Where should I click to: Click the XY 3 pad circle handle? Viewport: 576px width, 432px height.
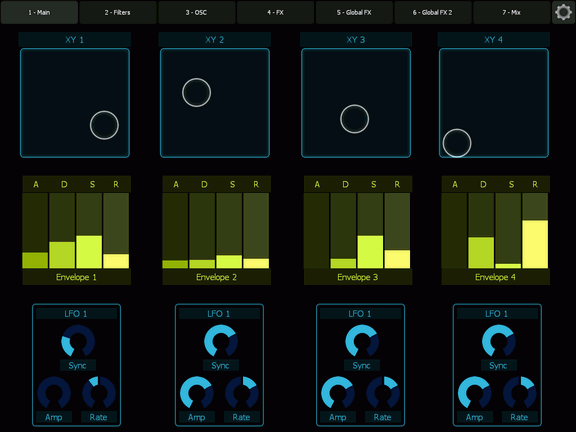tap(354, 119)
